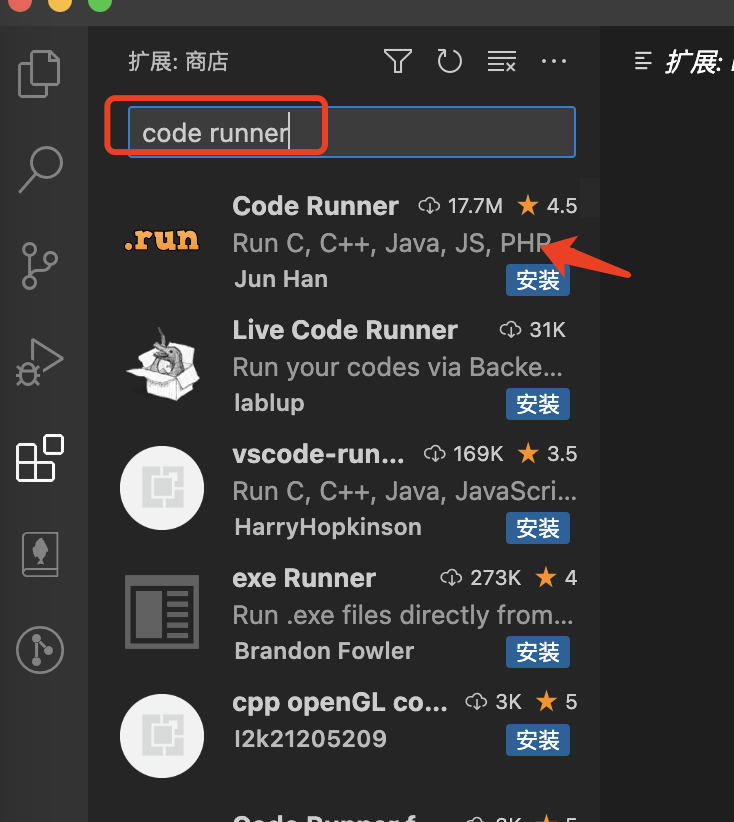This screenshot has height=822, width=734.
Task: Install exe Runner by Brandon Fowler
Action: pyautogui.click(x=537, y=652)
